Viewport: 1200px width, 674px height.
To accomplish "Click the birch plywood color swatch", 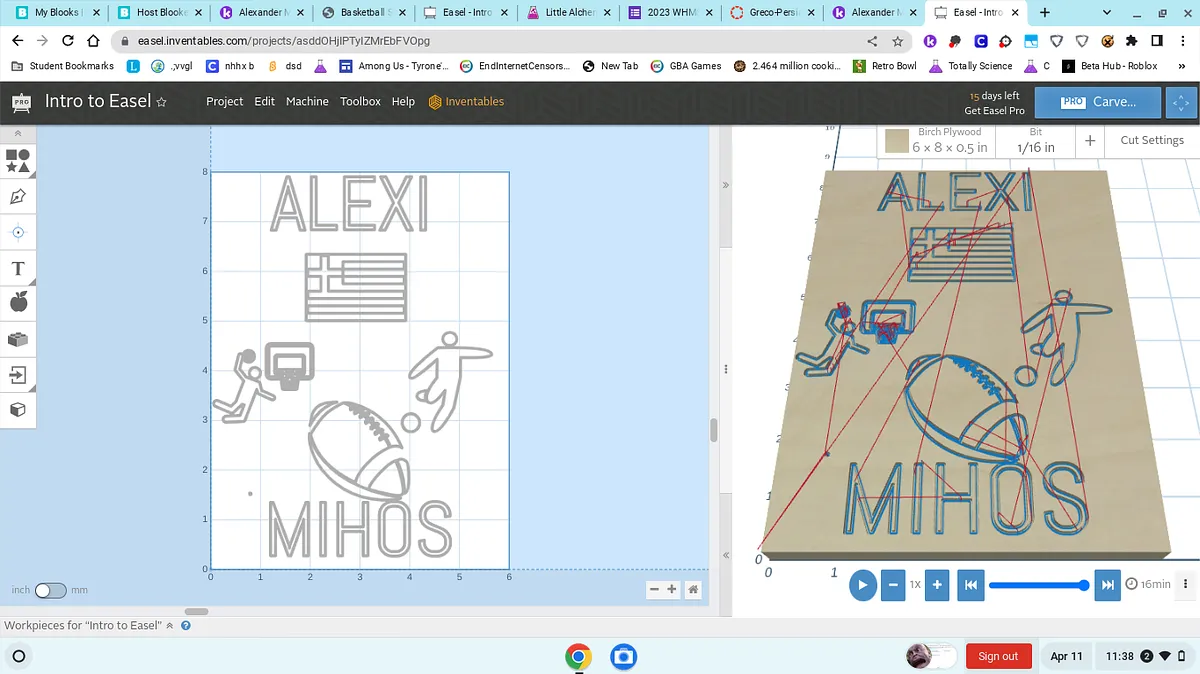I will pyautogui.click(x=895, y=141).
